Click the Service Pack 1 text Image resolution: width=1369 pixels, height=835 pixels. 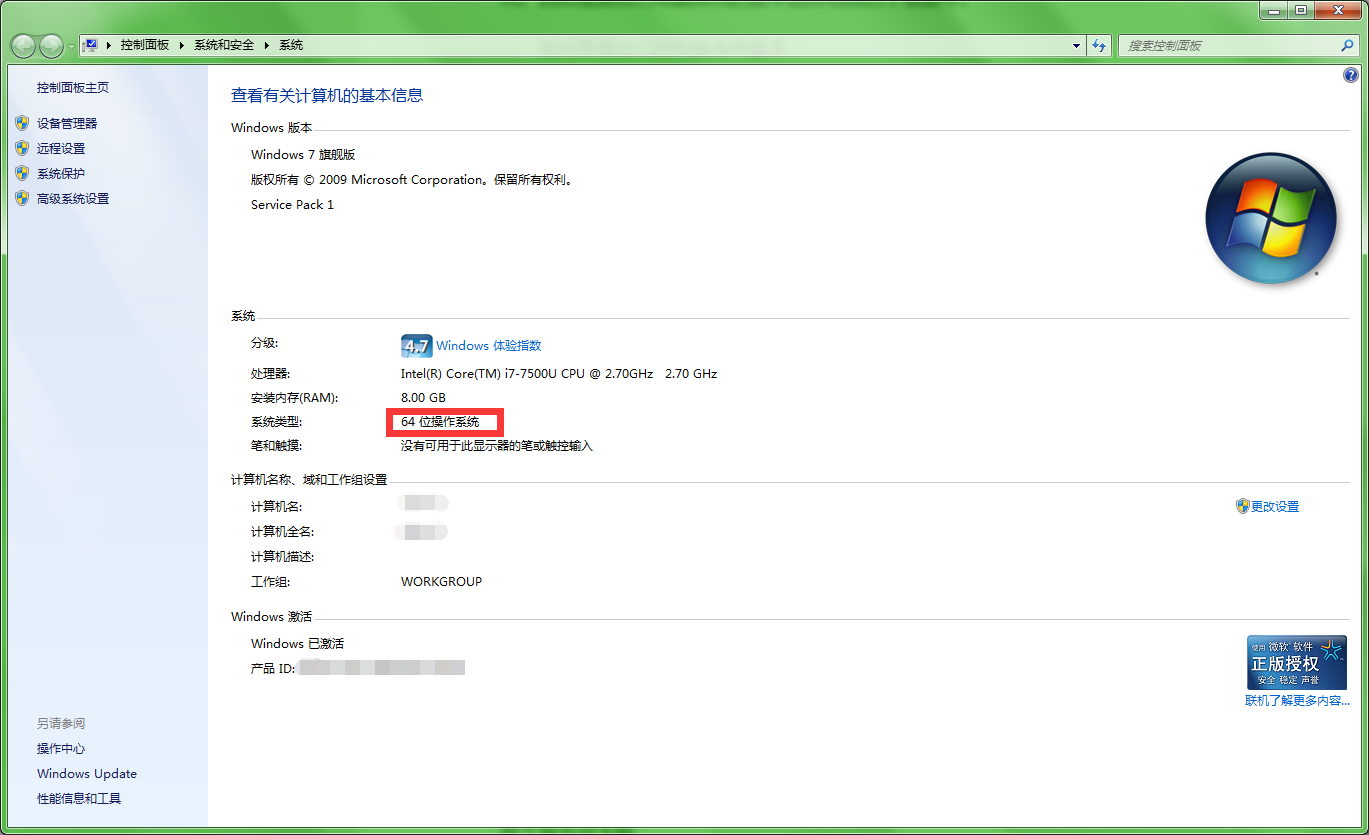tap(292, 205)
